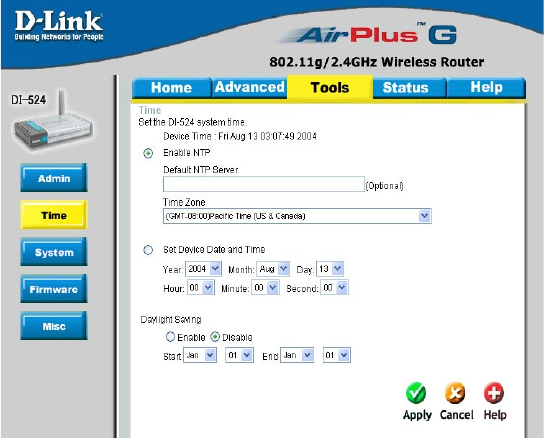Open the Month dropdown showing Aug
Viewport: 544px width, 438px height.
click(273, 269)
